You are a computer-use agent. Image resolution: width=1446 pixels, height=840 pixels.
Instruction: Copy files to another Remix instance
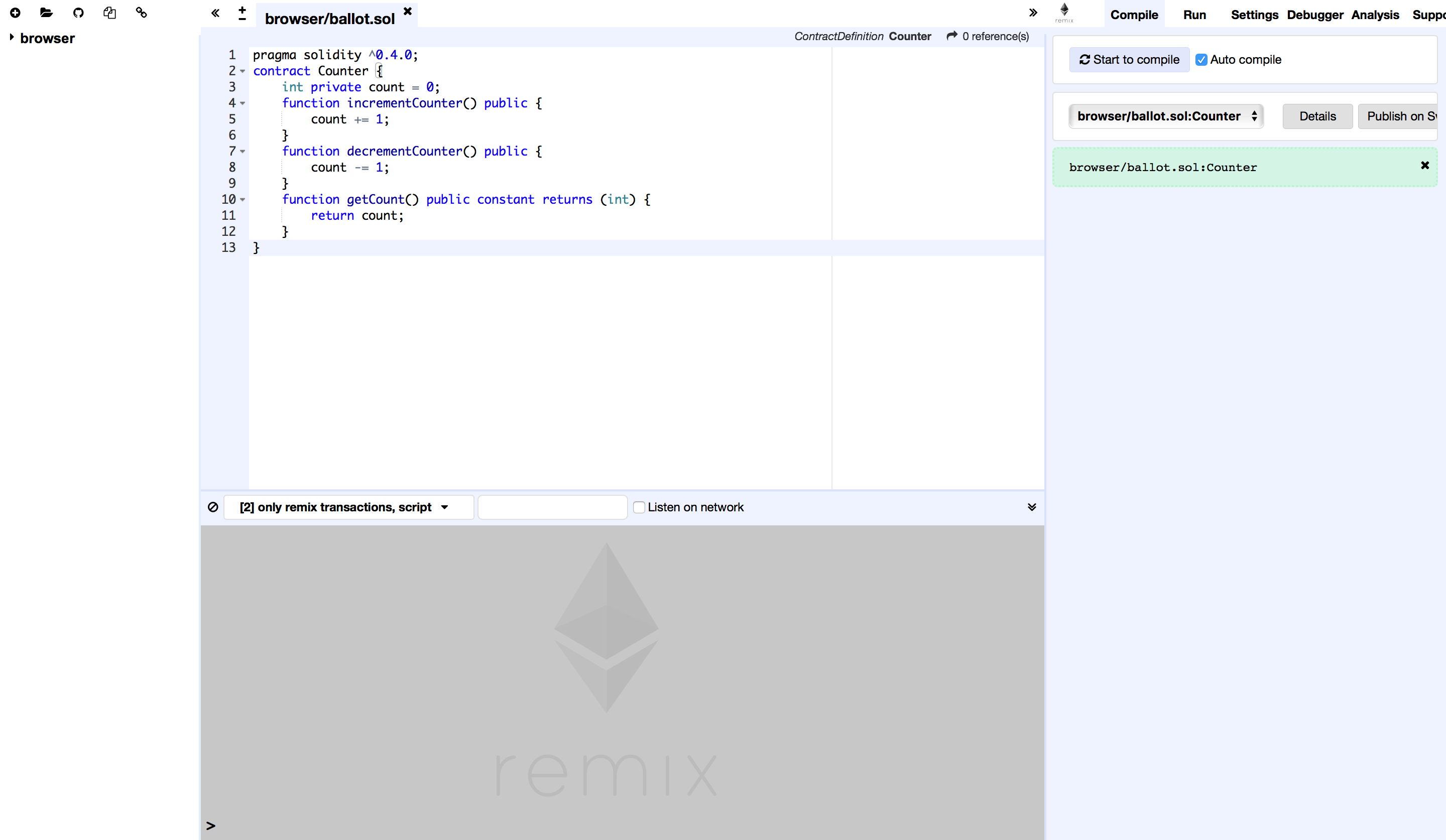click(x=110, y=13)
